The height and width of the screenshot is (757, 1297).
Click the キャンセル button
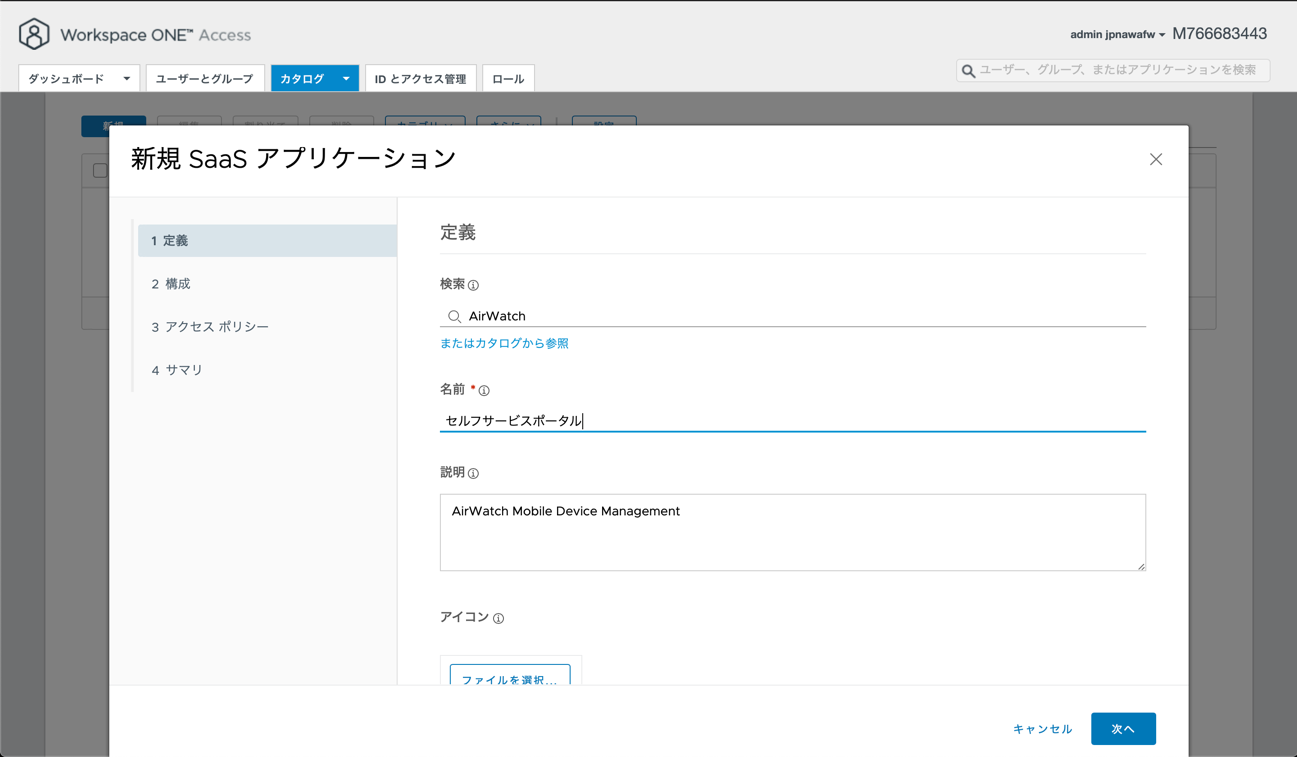tap(1042, 729)
